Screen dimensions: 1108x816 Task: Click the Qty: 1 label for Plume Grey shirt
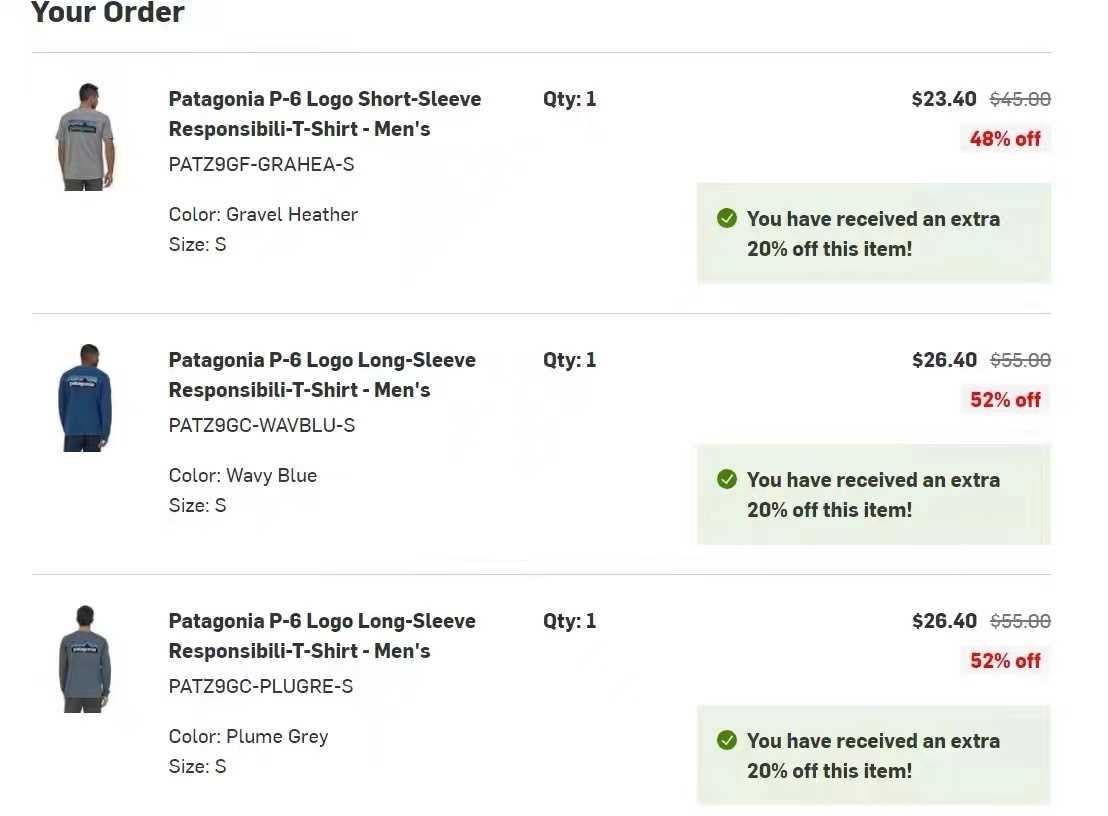tap(569, 621)
